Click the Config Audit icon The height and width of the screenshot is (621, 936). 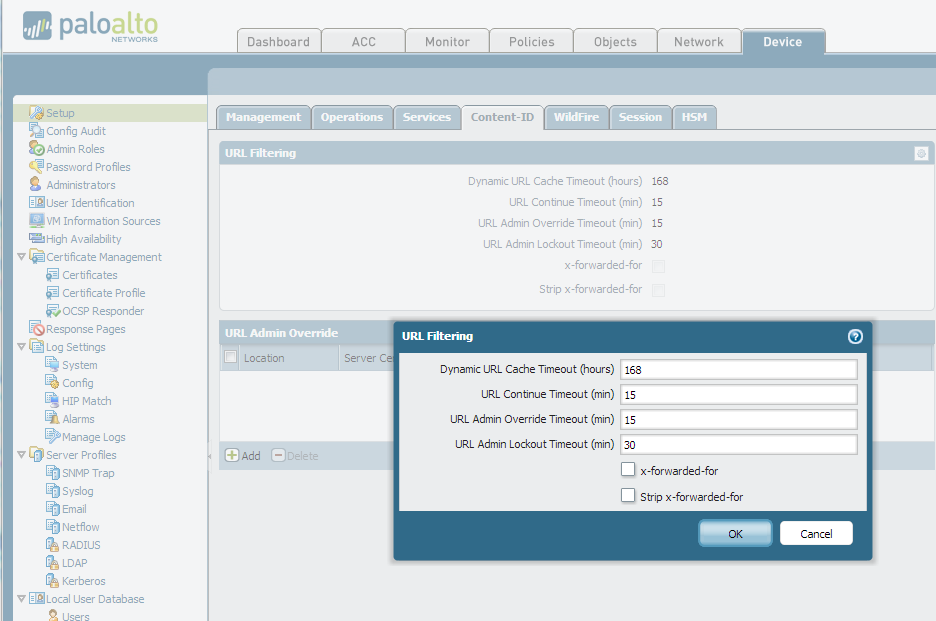36,130
